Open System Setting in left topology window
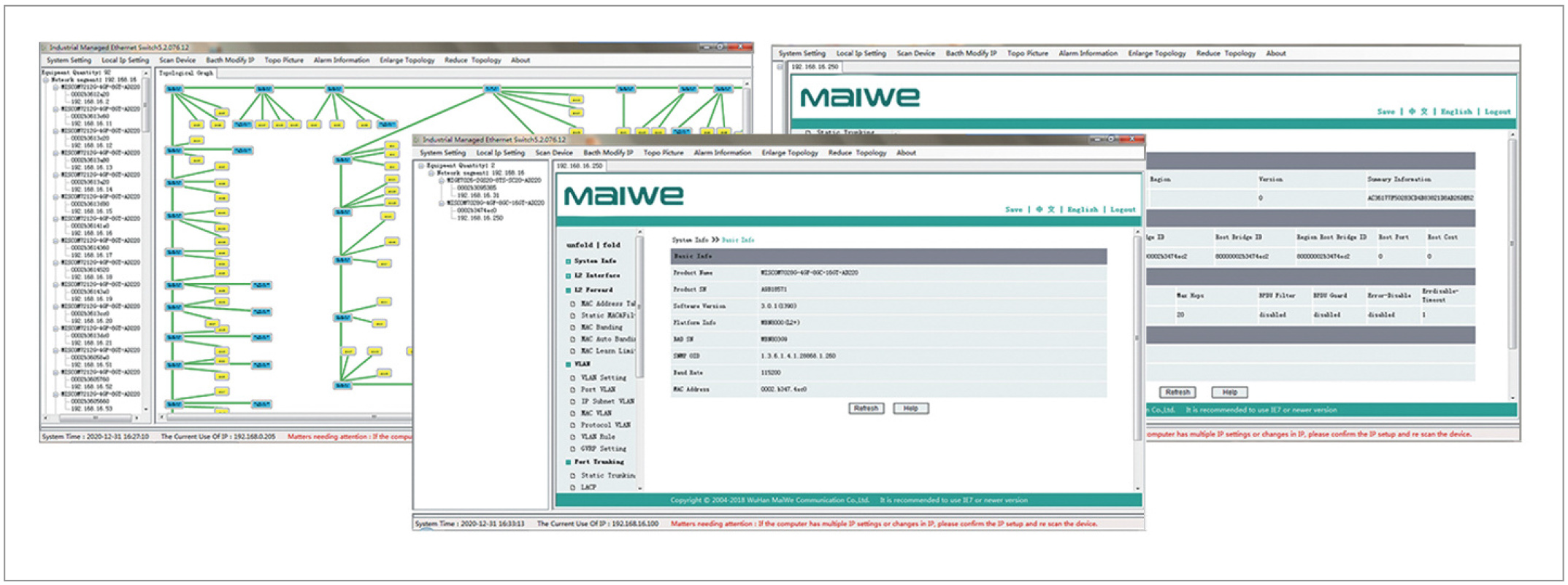The width and height of the screenshot is (1568, 585). [x=69, y=61]
